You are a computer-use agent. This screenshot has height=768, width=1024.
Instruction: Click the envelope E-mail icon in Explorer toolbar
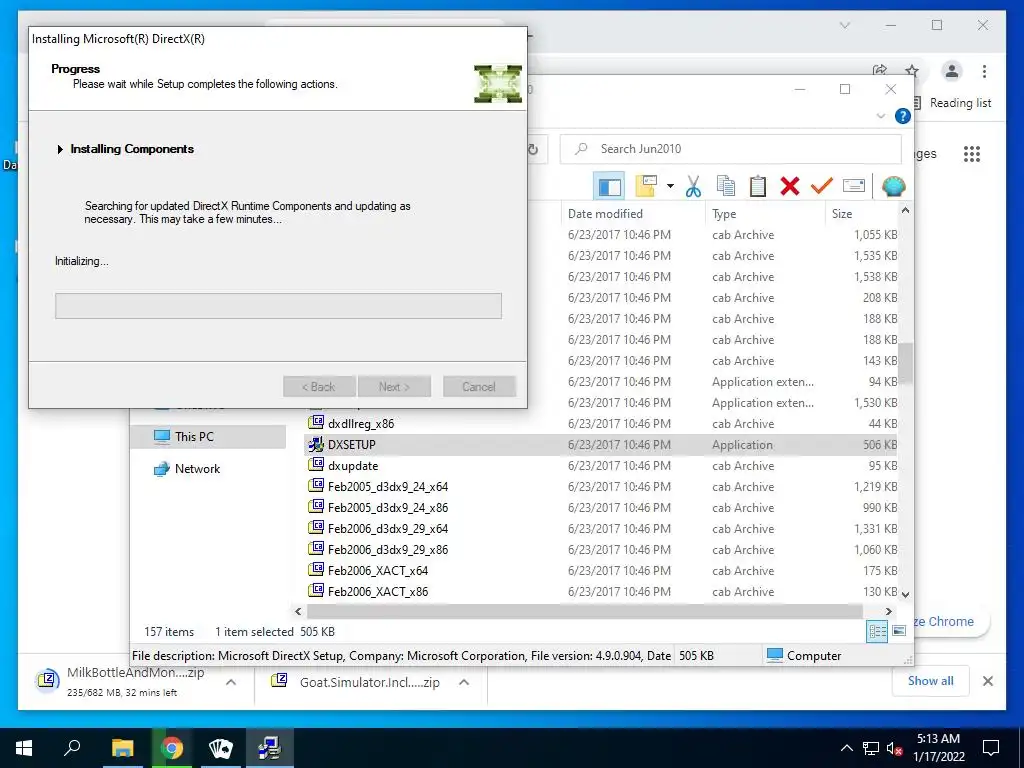(x=854, y=186)
